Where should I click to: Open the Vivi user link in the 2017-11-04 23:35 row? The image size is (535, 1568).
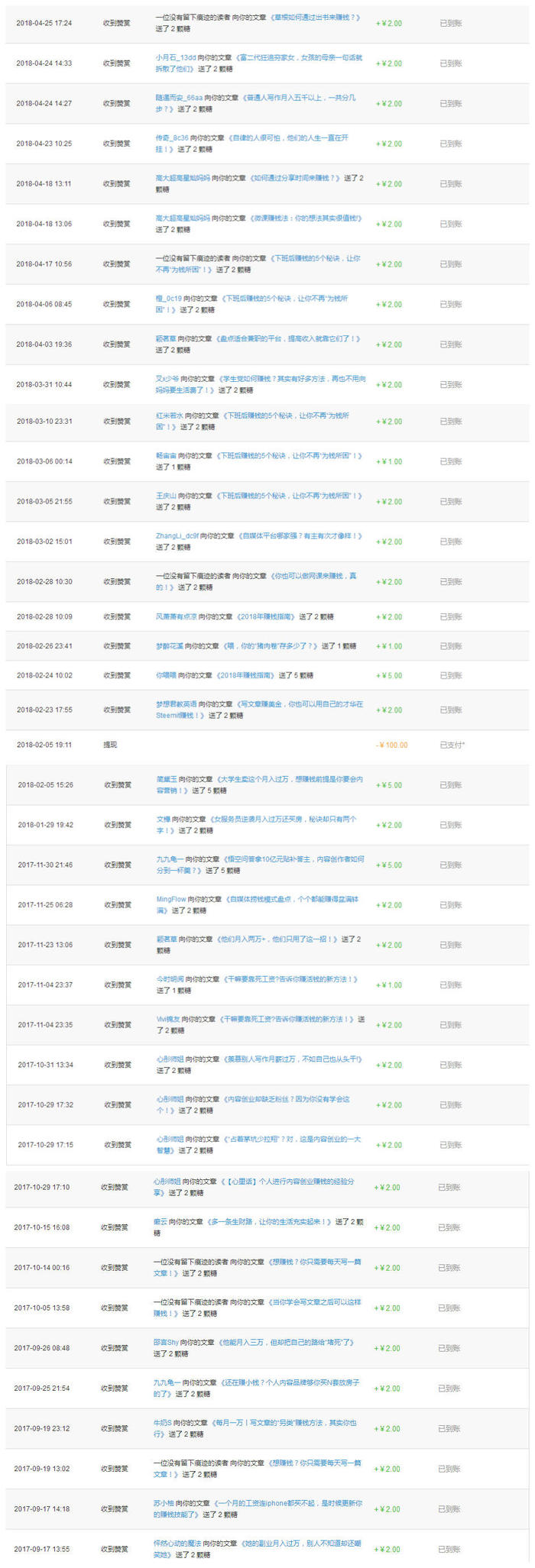point(170,1020)
